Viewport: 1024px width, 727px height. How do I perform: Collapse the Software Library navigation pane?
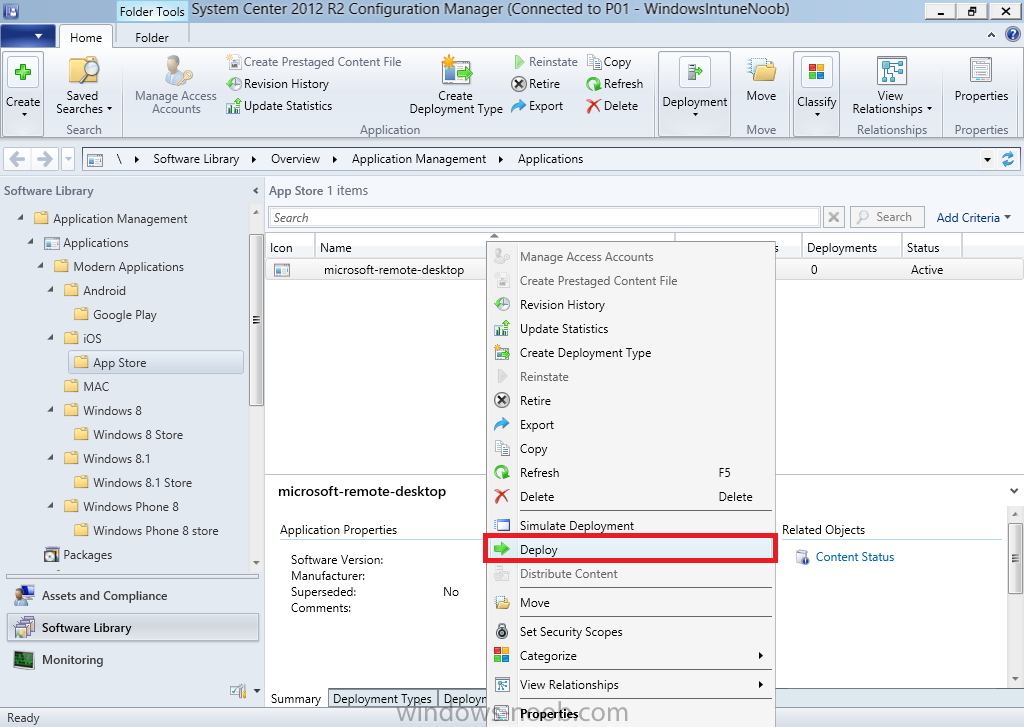tap(255, 191)
